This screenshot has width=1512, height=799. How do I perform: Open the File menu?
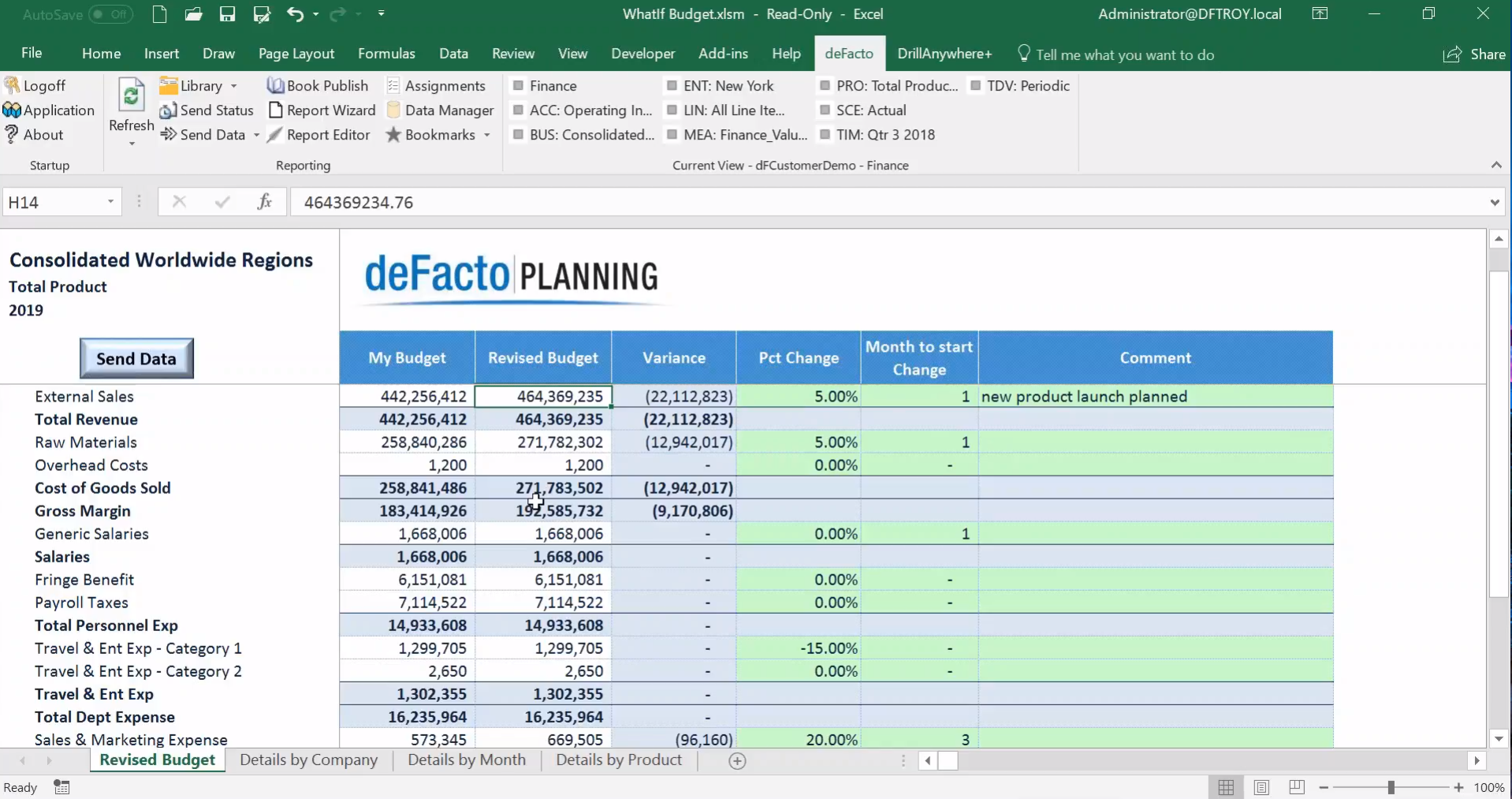click(32, 54)
